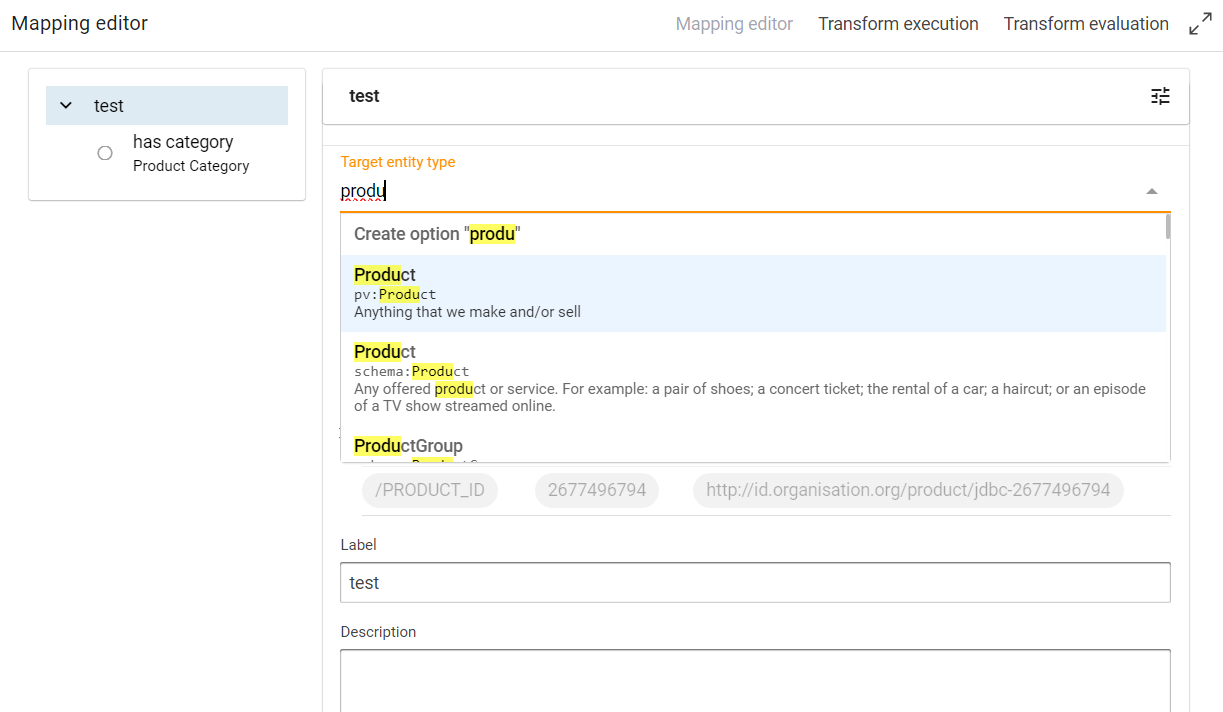The height and width of the screenshot is (712, 1223).
Task: Switch to Transform execution tab
Action: click(898, 24)
